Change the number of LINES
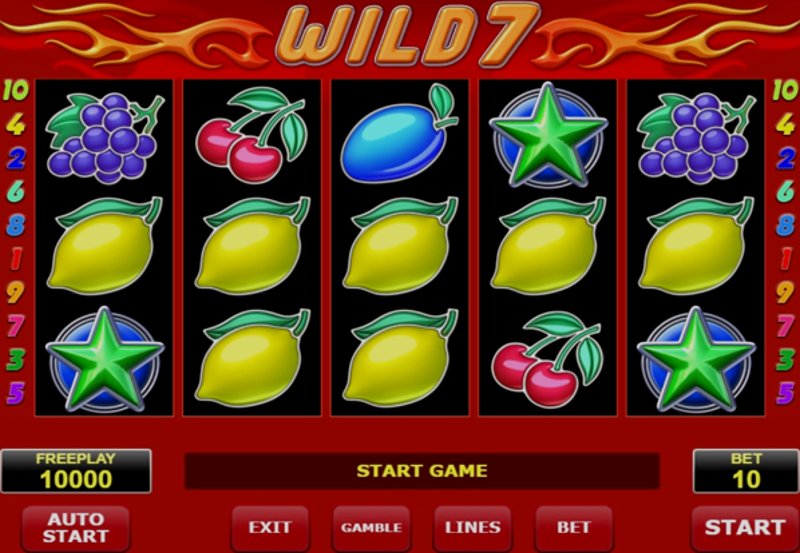This screenshot has width=800, height=553. point(472,527)
